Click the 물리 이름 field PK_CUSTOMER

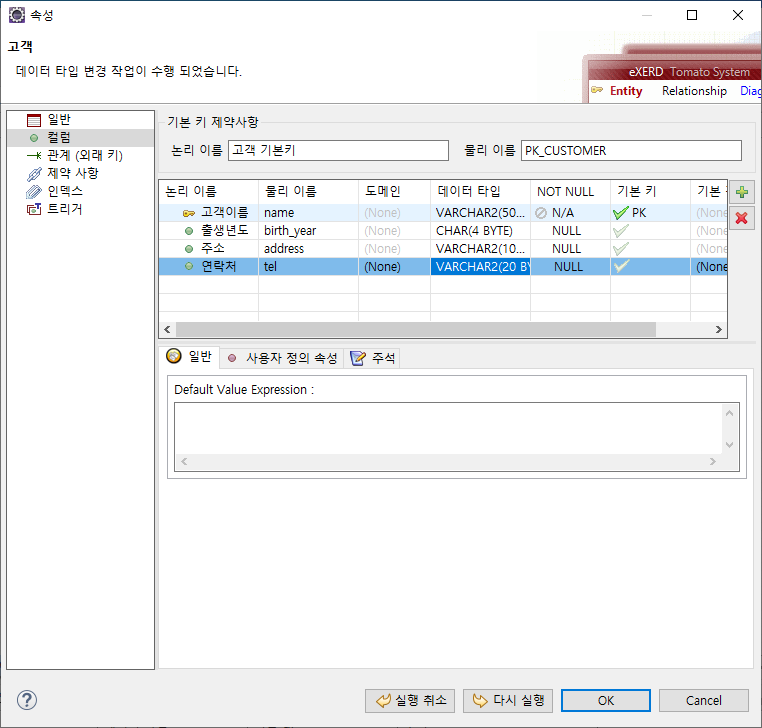pos(631,151)
